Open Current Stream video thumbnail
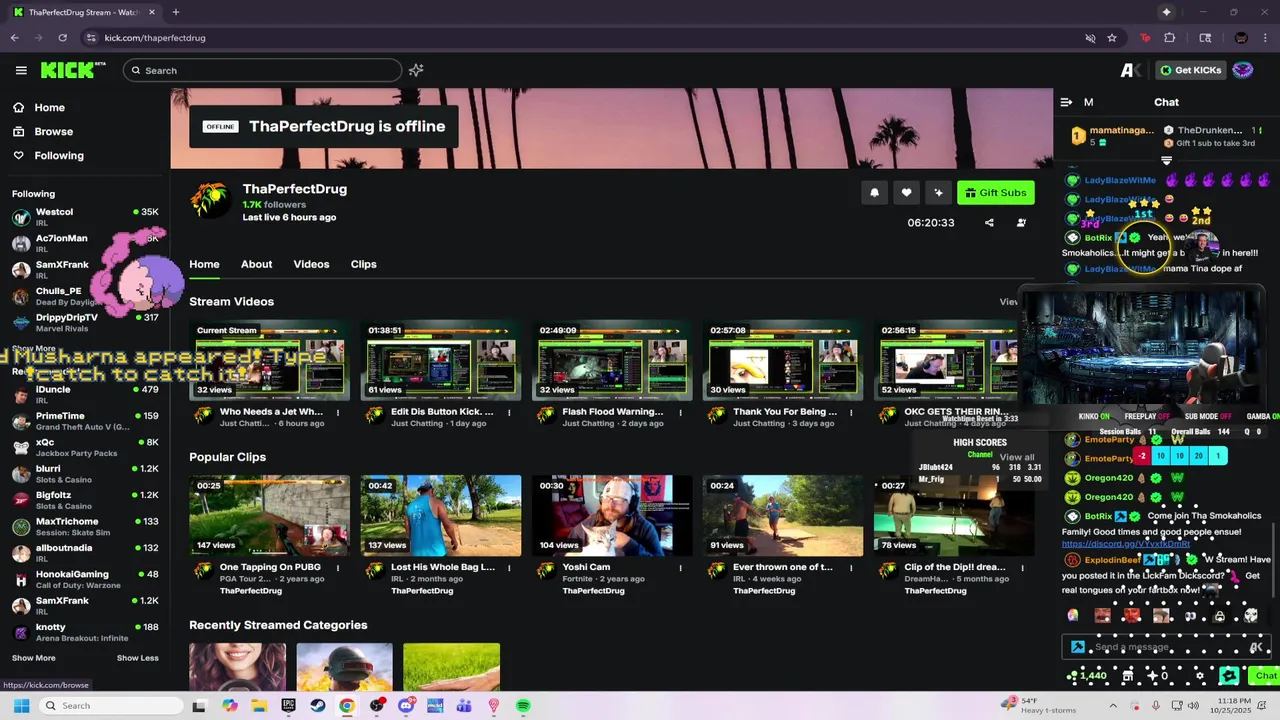Image resolution: width=1280 pixels, height=720 pixels. click(270, 360)
